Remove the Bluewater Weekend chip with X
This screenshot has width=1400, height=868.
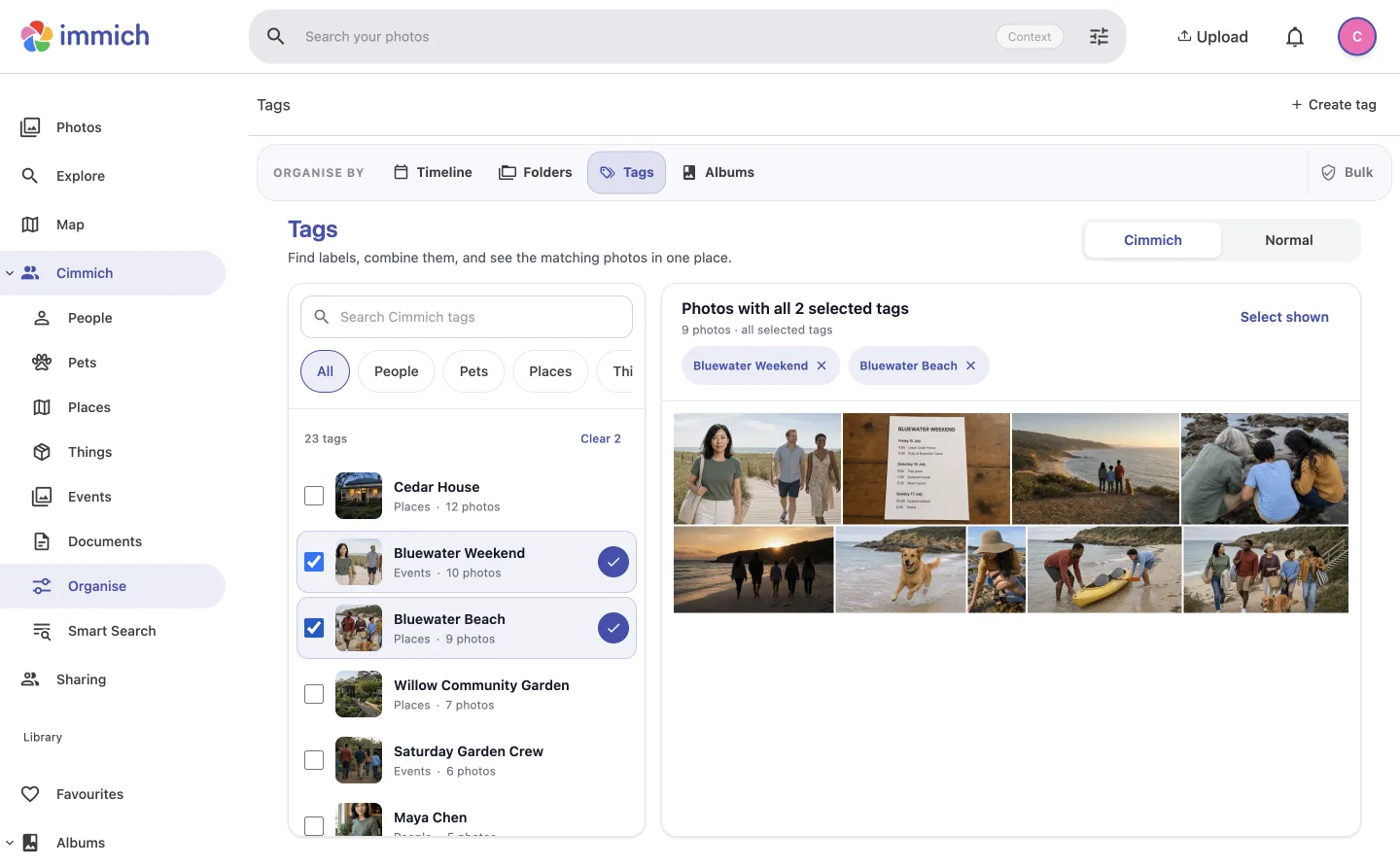pyautogui.click(x=822, y=365)
